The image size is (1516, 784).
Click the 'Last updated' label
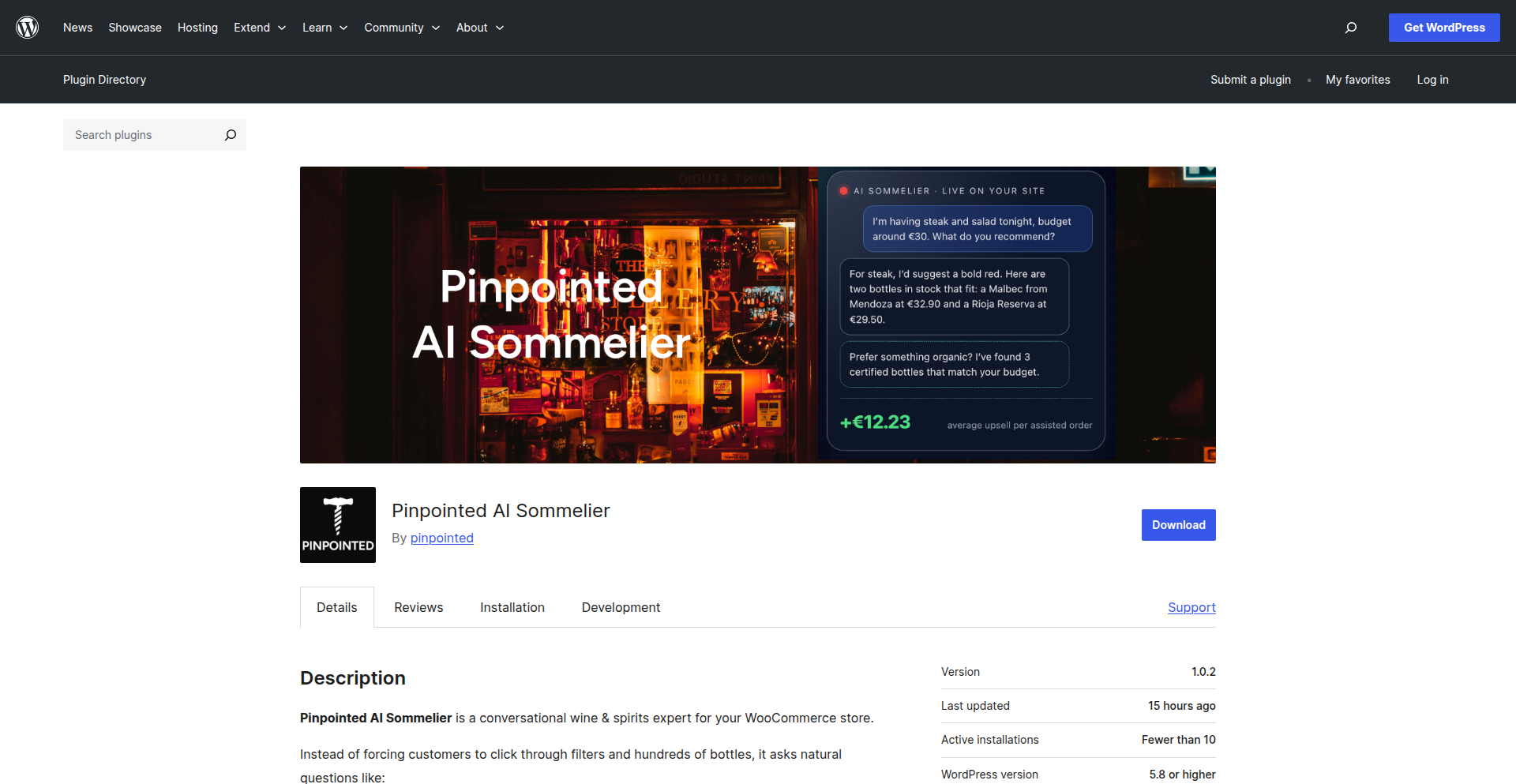pyautogui.click(x=975, y=706)
